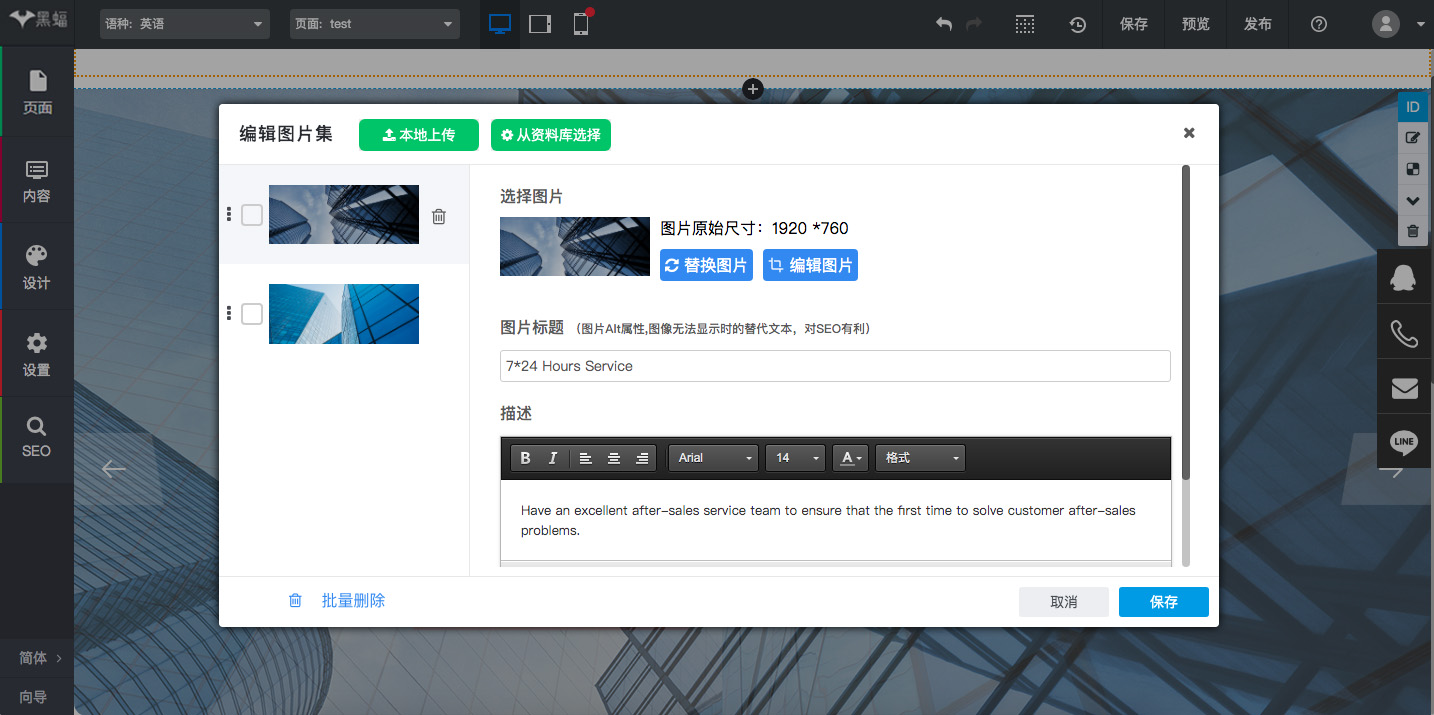
Task: Click the 图片标题 input field
Action: [835, 366]
